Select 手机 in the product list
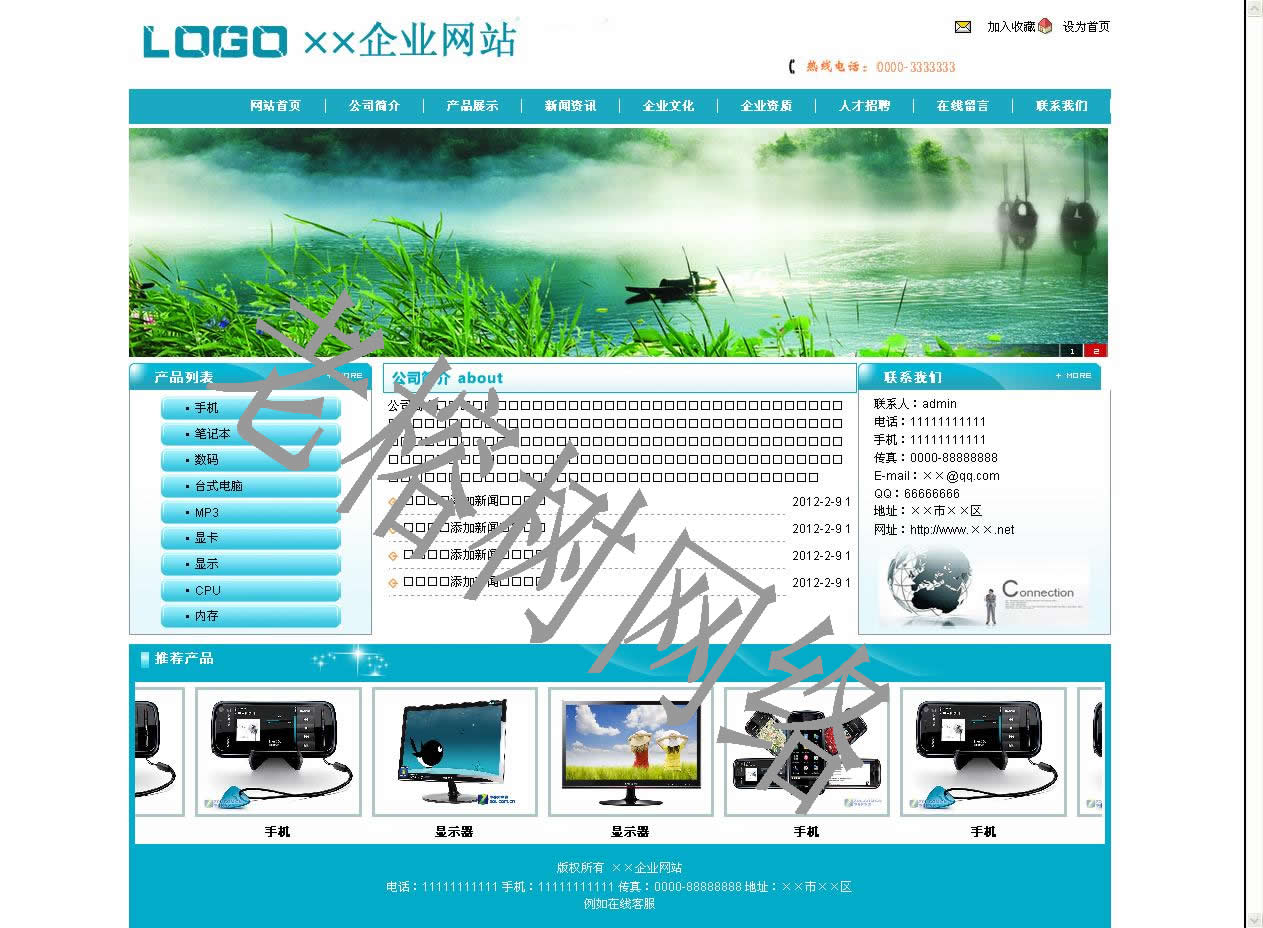Viewport: 1263px width, 928px height. 250,408
